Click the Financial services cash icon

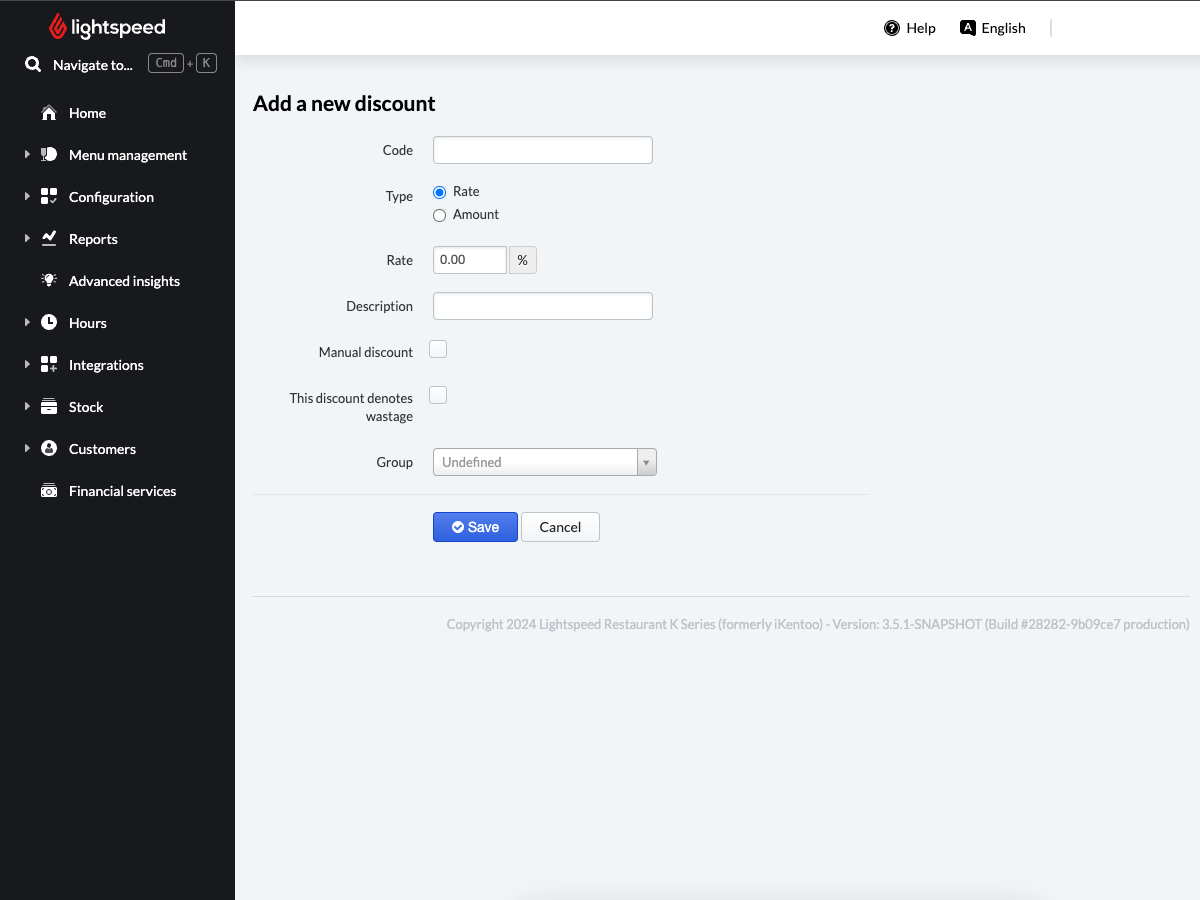(x=49, y=491)
